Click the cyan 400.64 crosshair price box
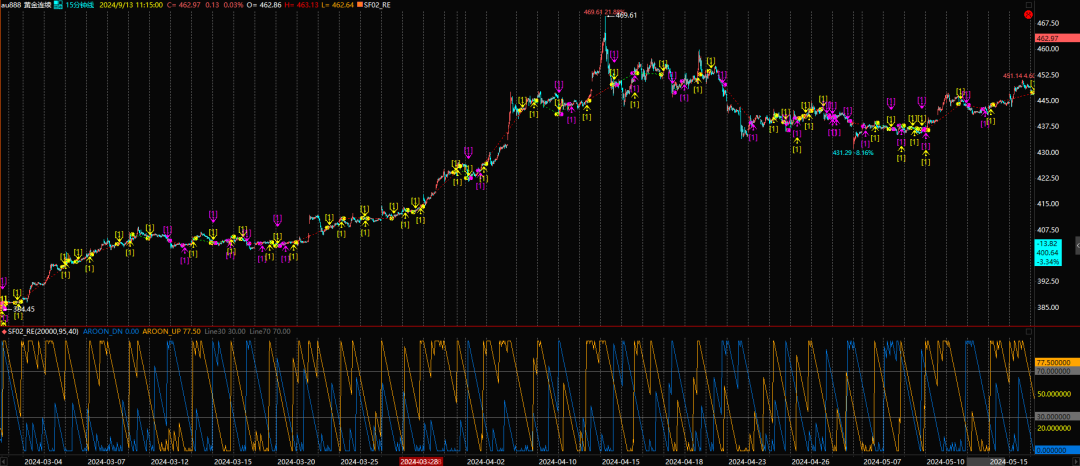The width and height of the screenshot is (1080, 466). click(1048, 253)
